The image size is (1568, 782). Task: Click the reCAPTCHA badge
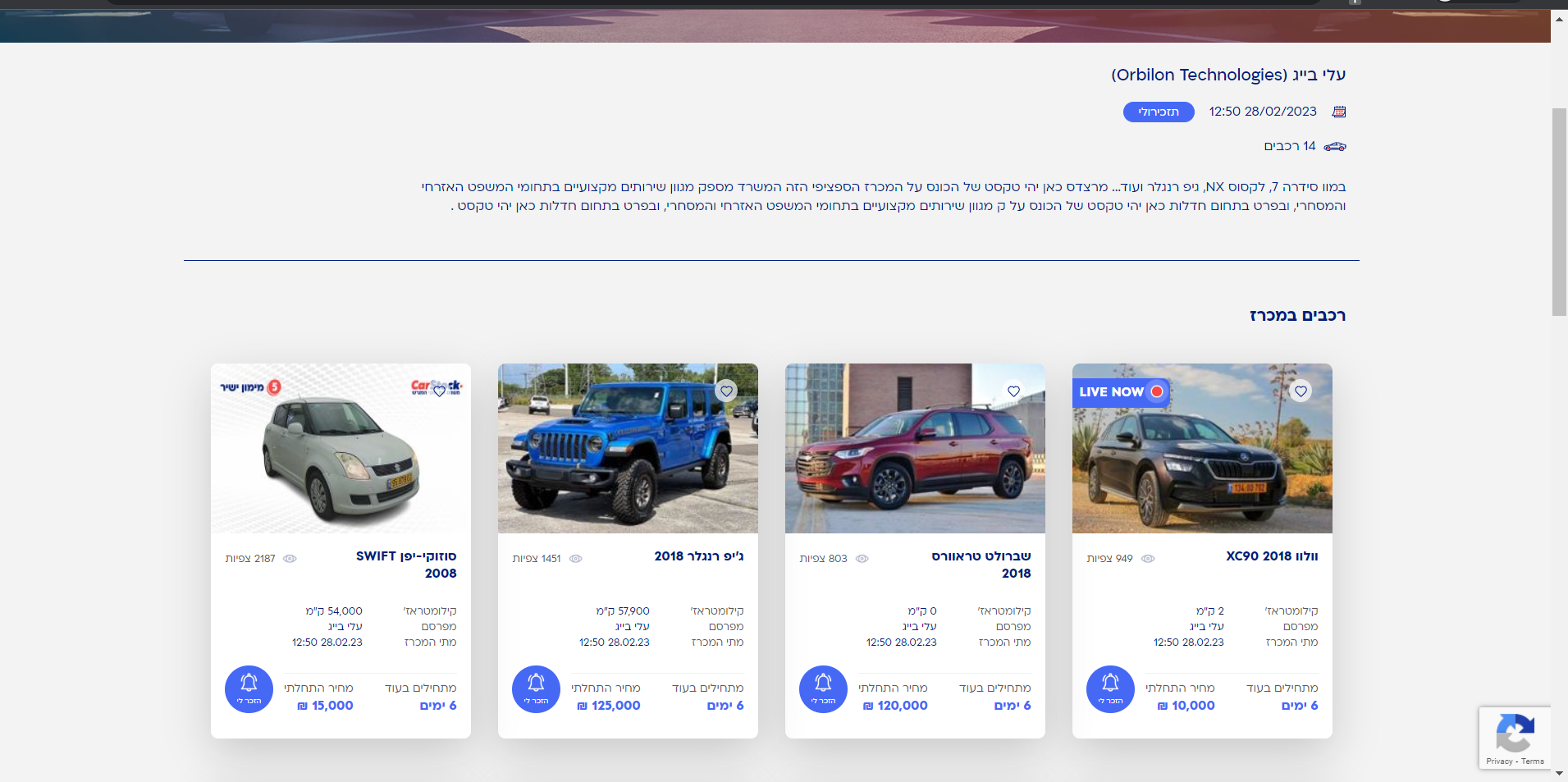point(1515,739)
